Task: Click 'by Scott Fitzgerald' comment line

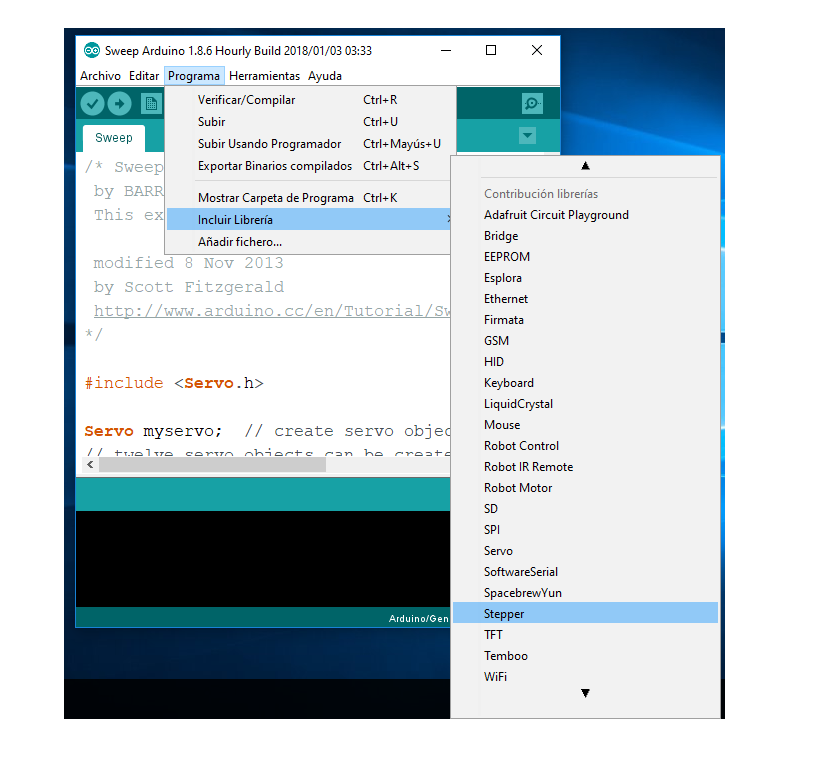Action: [189, 287]
